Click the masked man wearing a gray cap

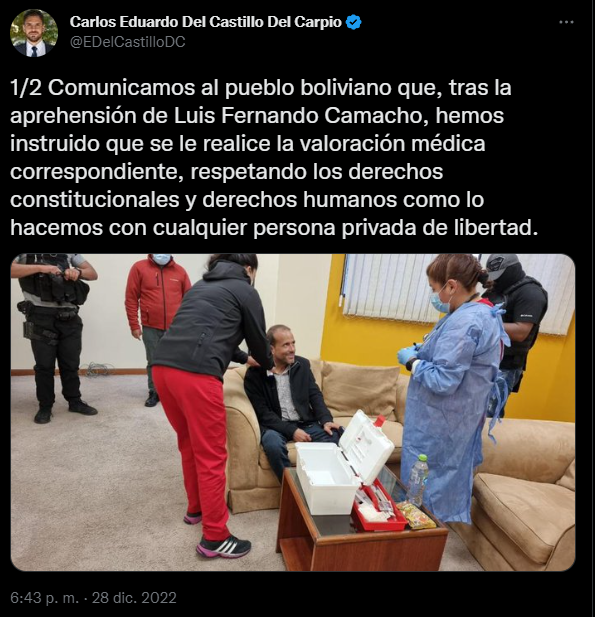pyautogui.click(x=515, y=323)
